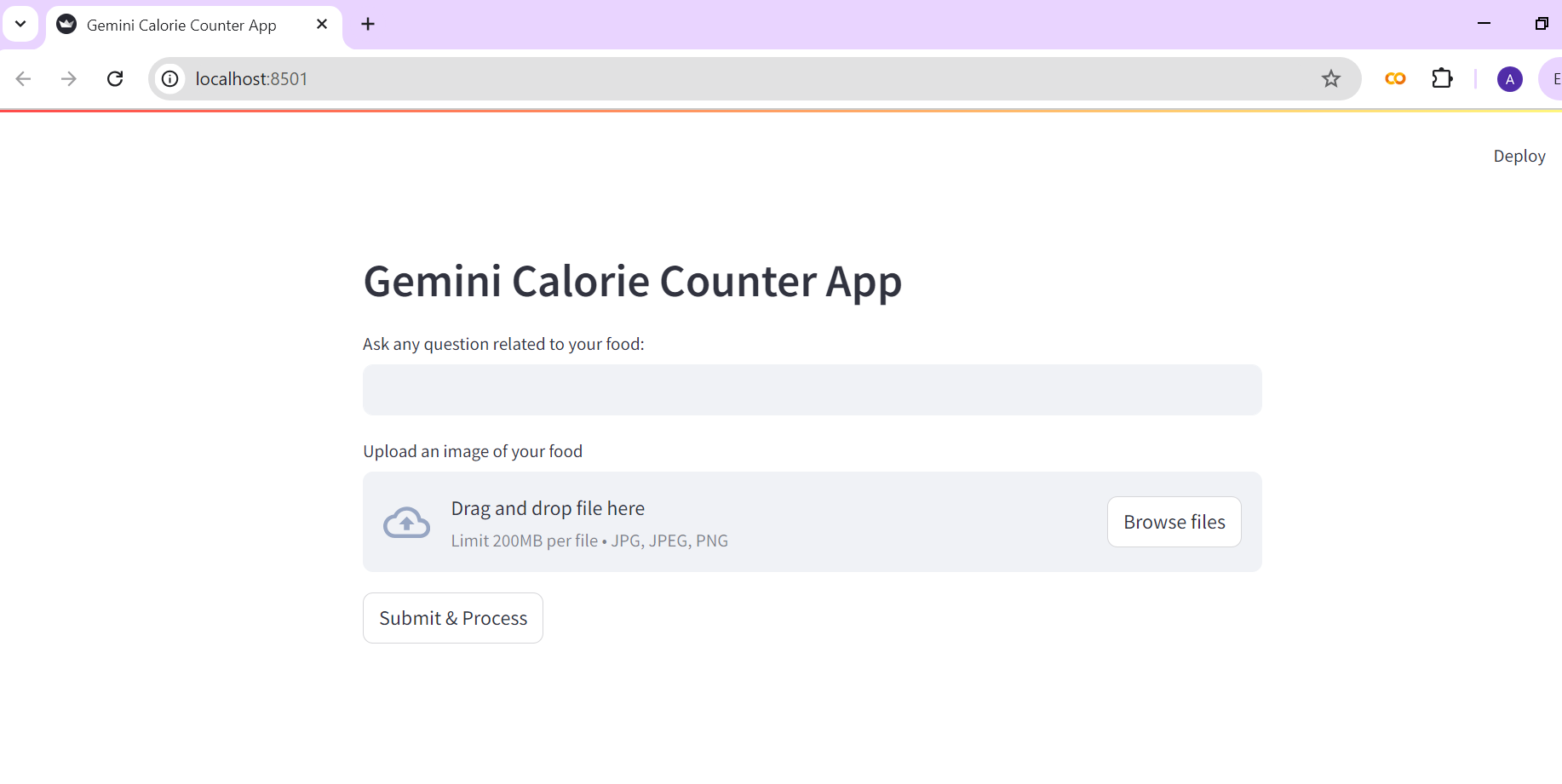Click the forward navigation arrow

point(69,79)
